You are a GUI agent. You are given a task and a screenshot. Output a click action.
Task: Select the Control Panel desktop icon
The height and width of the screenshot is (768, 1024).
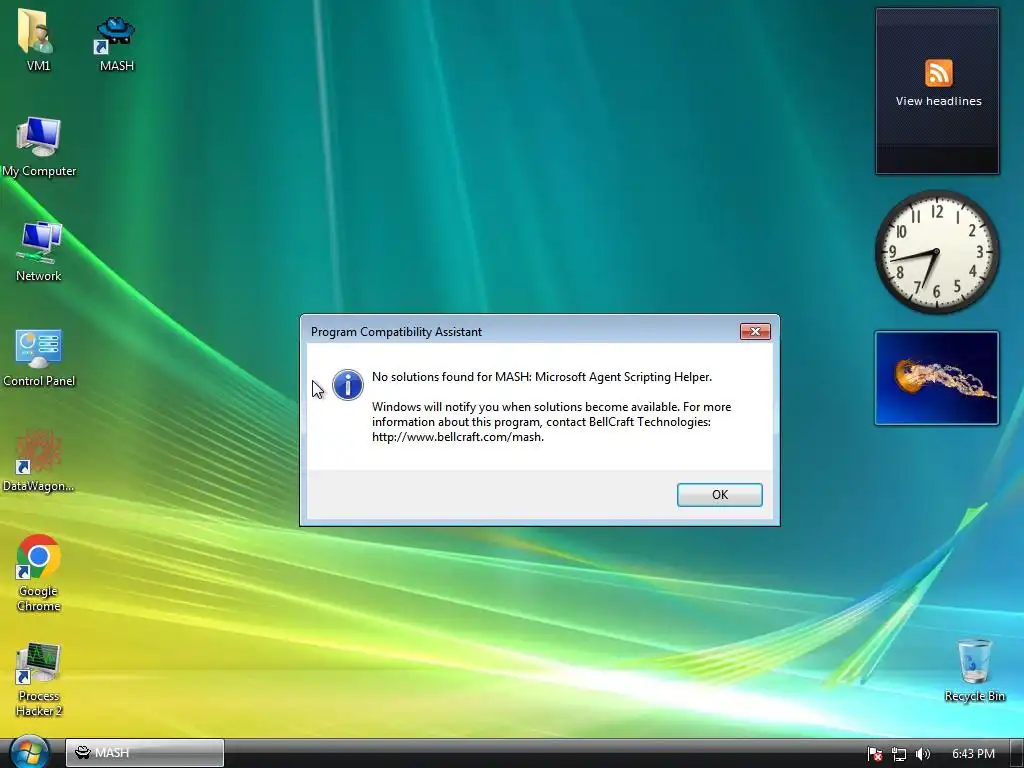pos(39,357)
